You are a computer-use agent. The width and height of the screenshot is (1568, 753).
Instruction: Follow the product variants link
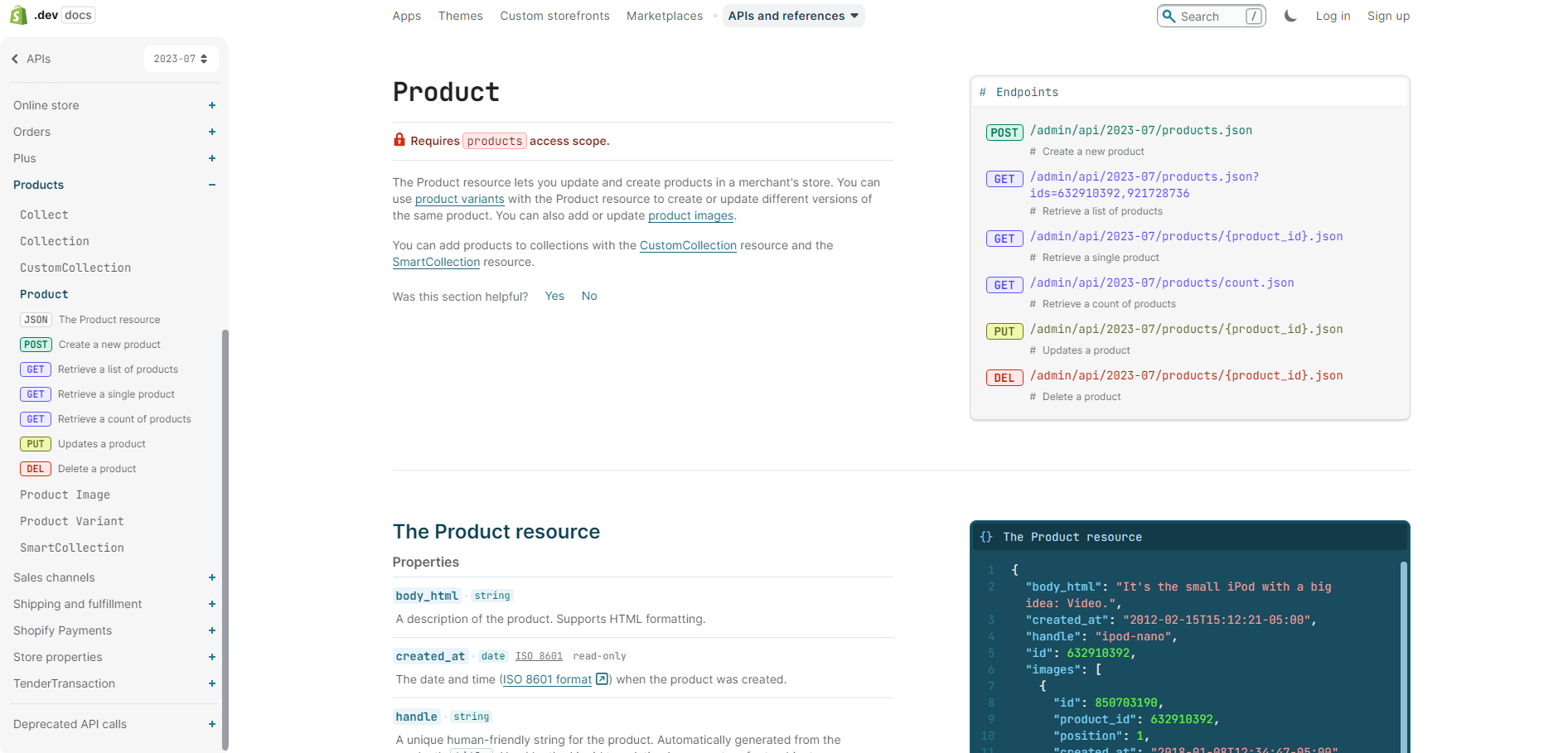(459, 199)
